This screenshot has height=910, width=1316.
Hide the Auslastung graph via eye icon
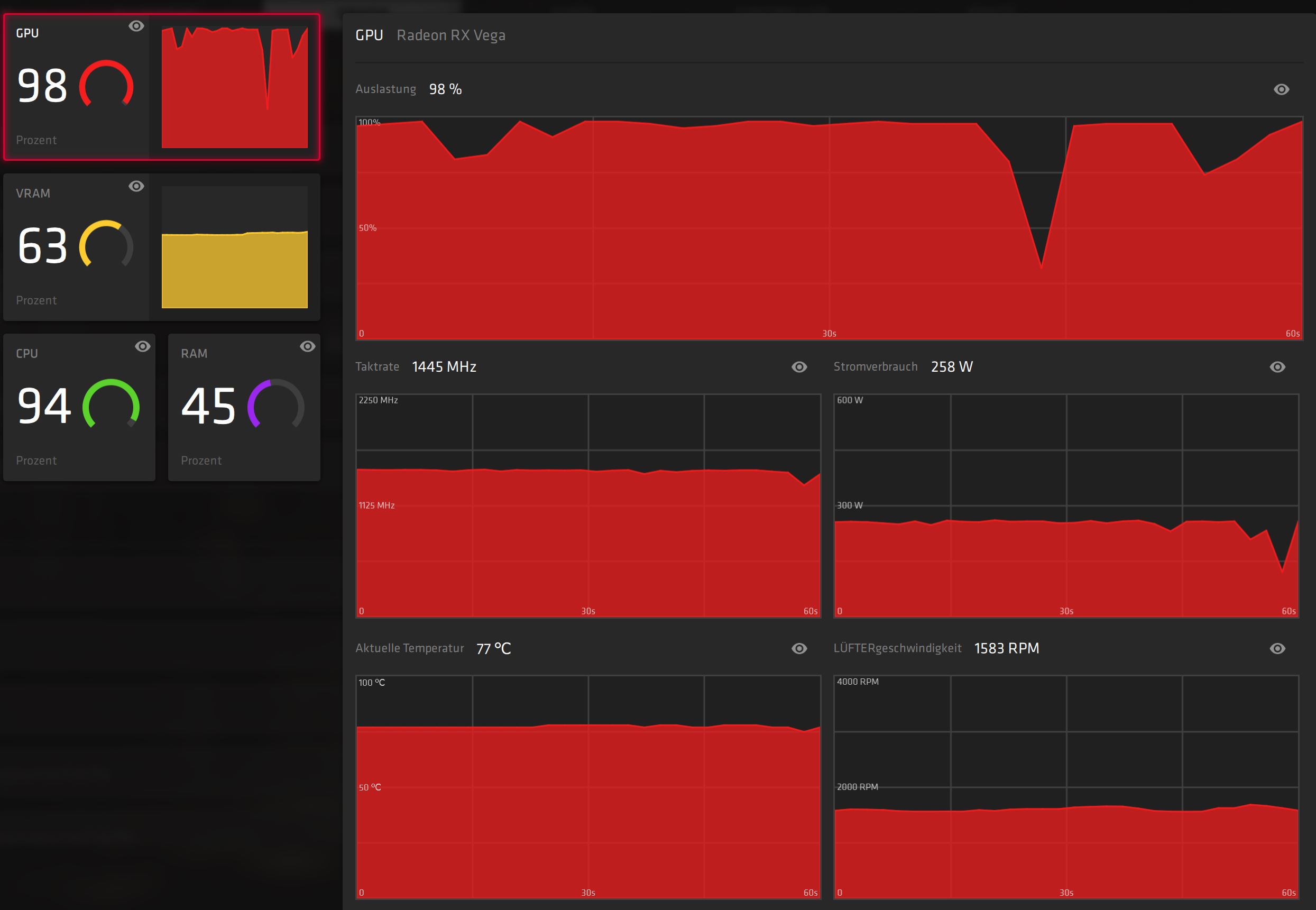click(1281, 89)
